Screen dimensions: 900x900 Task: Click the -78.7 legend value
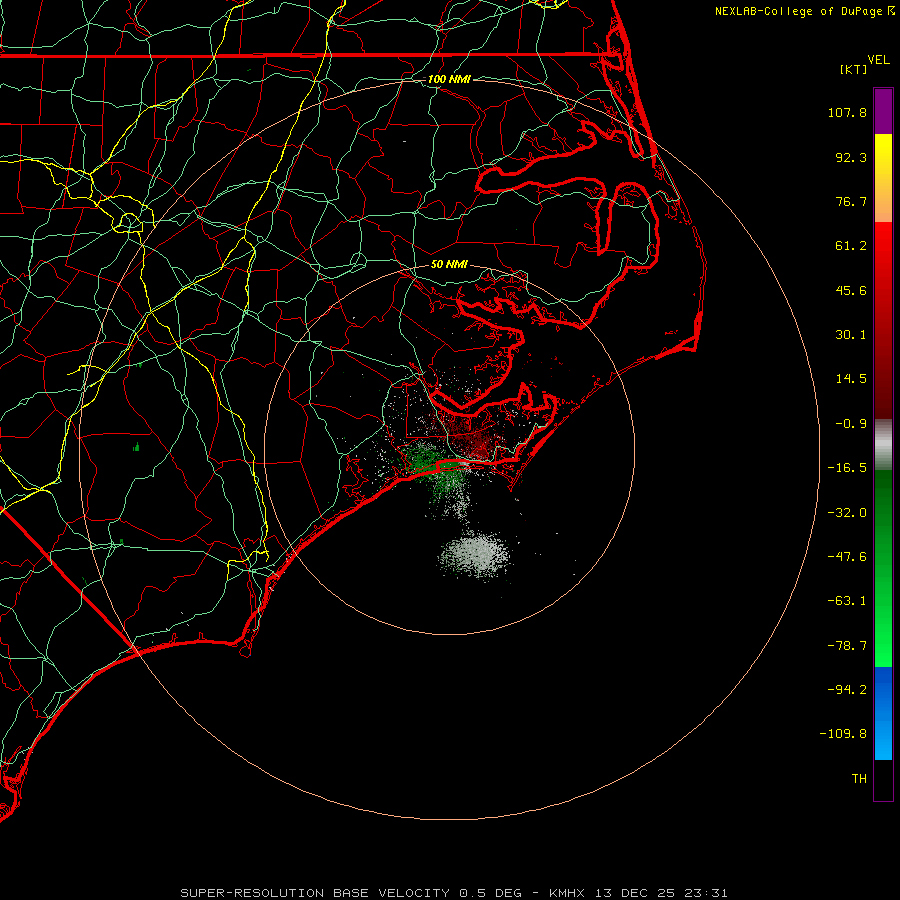tap(847, 646)
